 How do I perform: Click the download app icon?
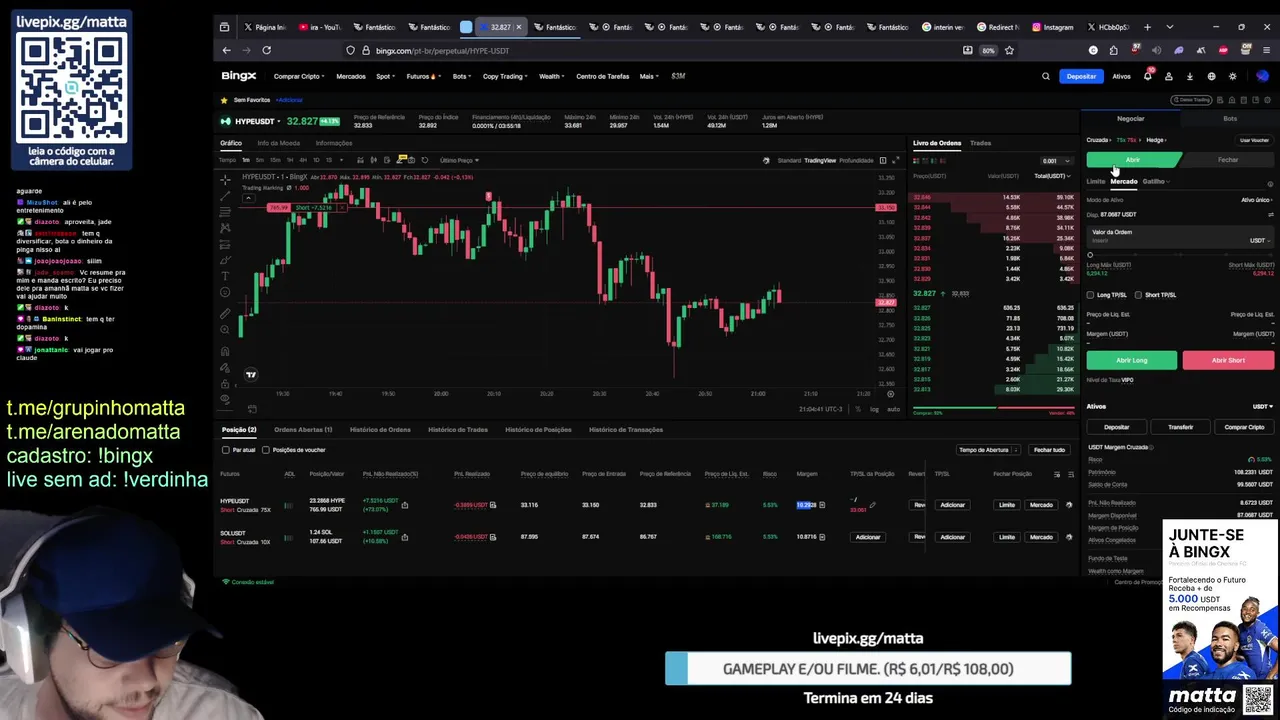point(1190,76)
